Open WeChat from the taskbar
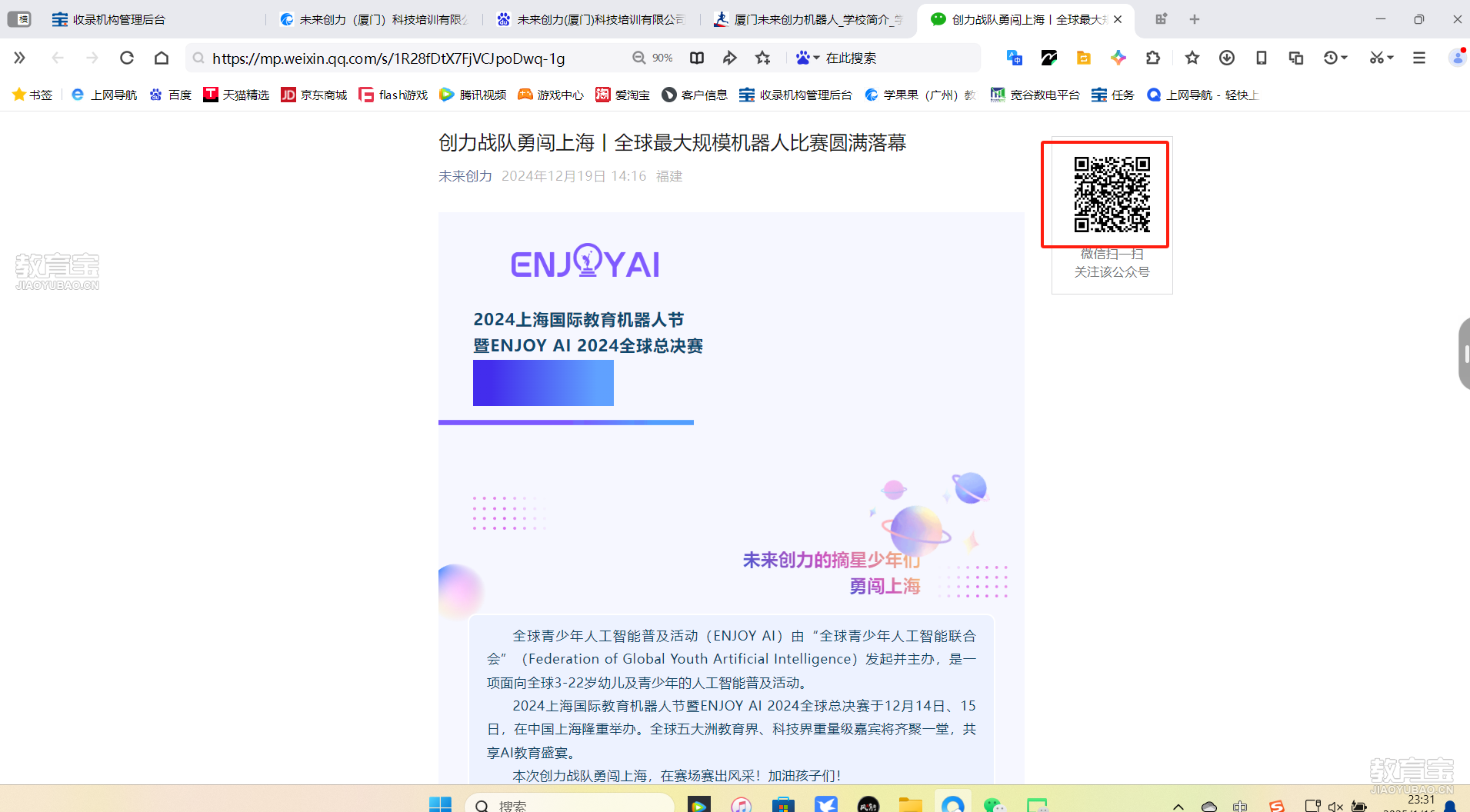Image resolution: width=1470 pixels, height=812 pixels. click(995, 804)
